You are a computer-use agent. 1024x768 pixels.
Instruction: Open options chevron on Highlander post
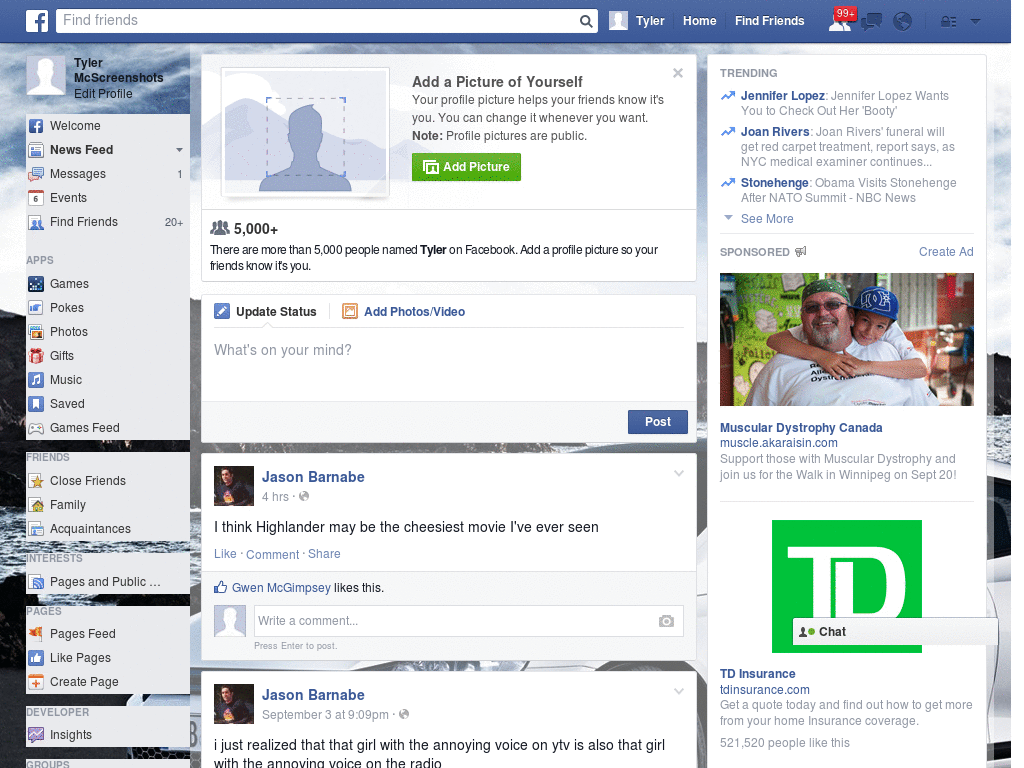click(679, 473)
